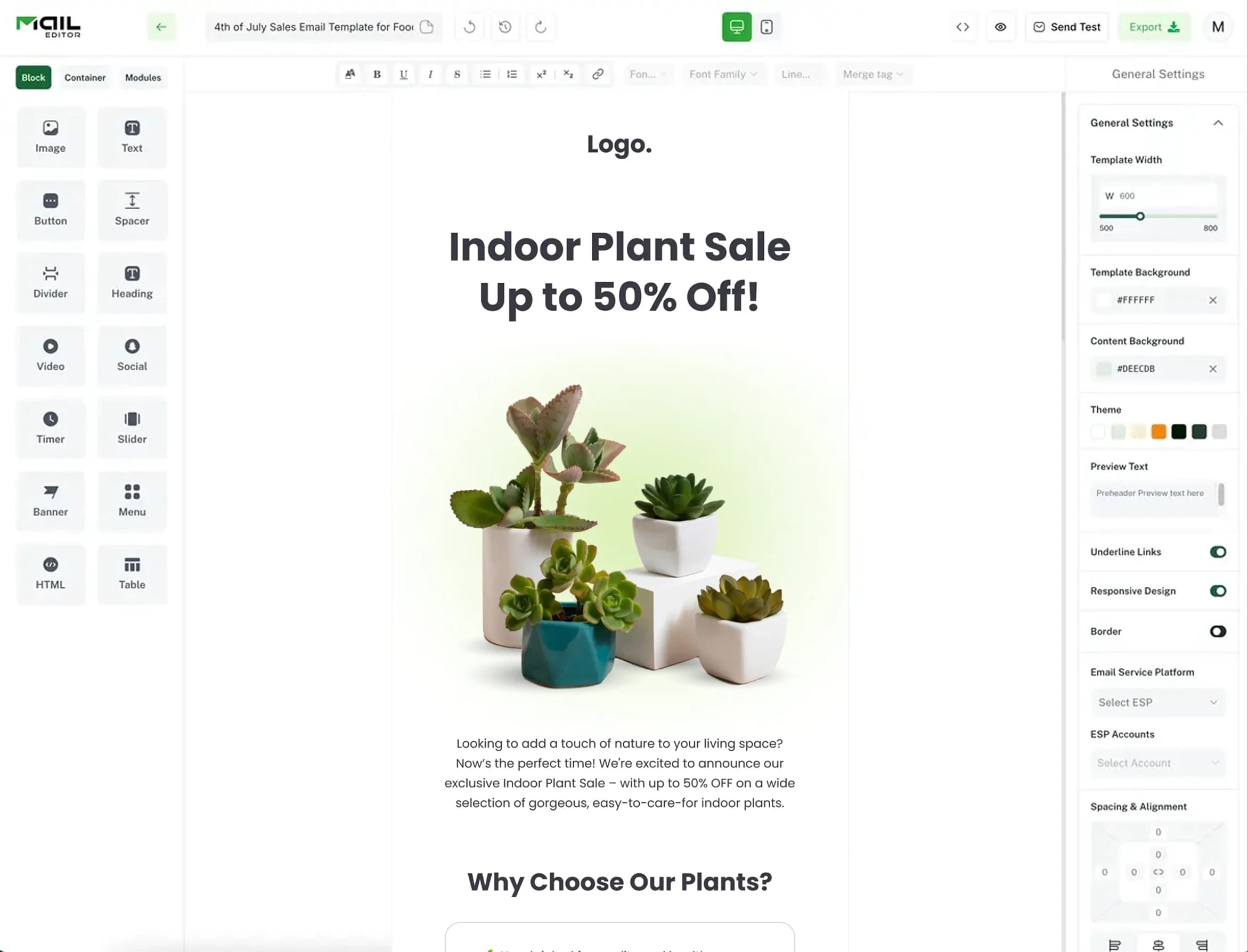Clear the Content Background color
Image resolution: width=1248 pixels, height=952 pixels.
(1212, 369)
